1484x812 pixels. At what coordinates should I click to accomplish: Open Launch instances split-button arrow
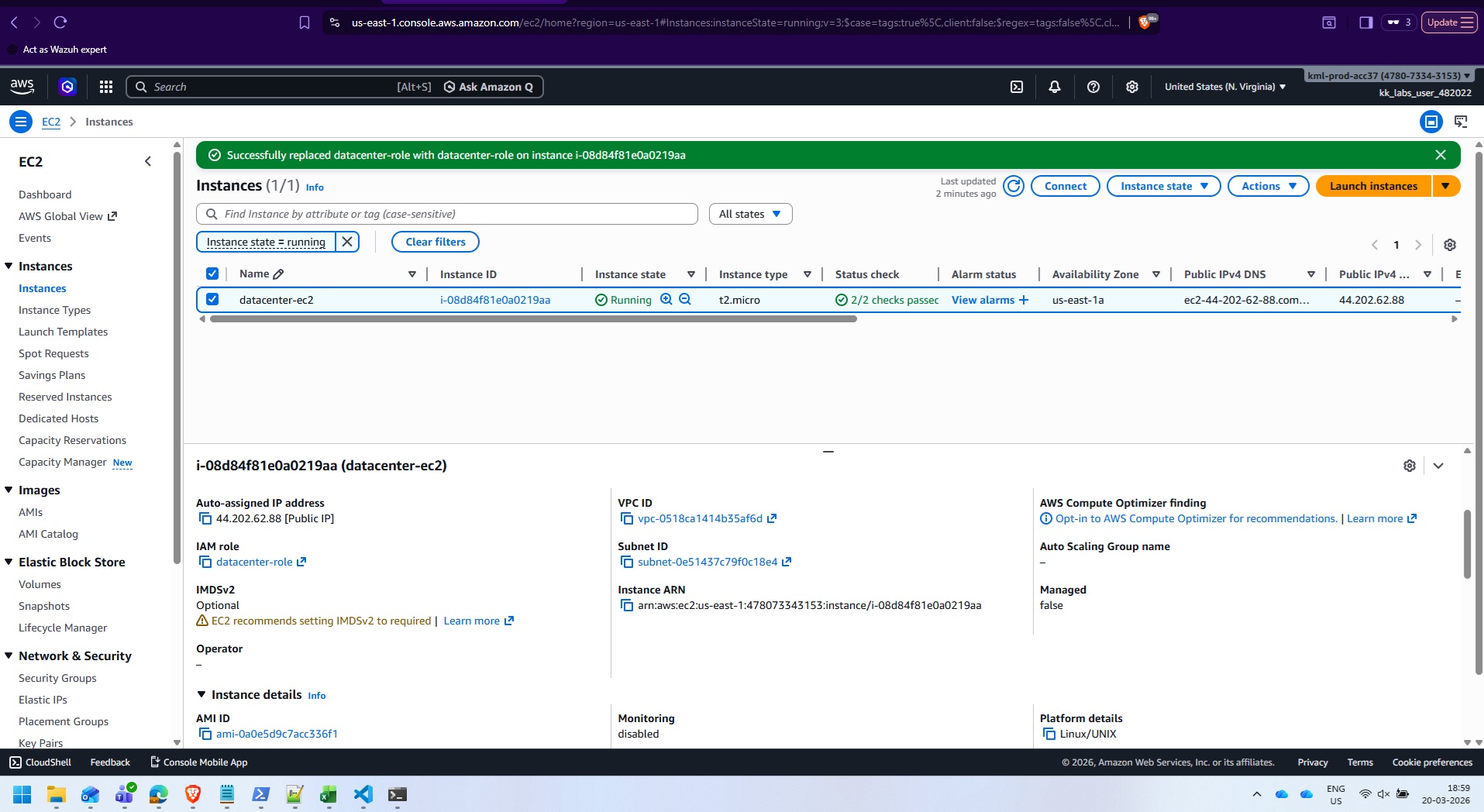1446,186
